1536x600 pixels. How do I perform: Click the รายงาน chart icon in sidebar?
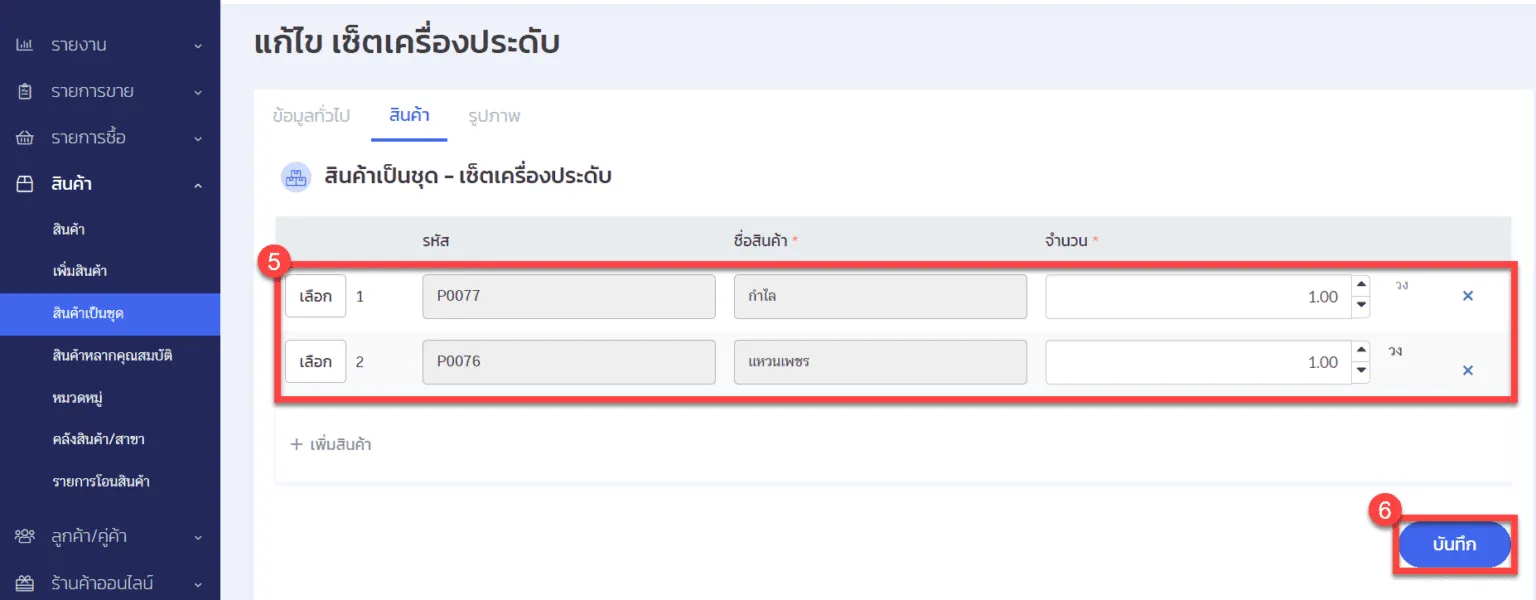(25, 45)
